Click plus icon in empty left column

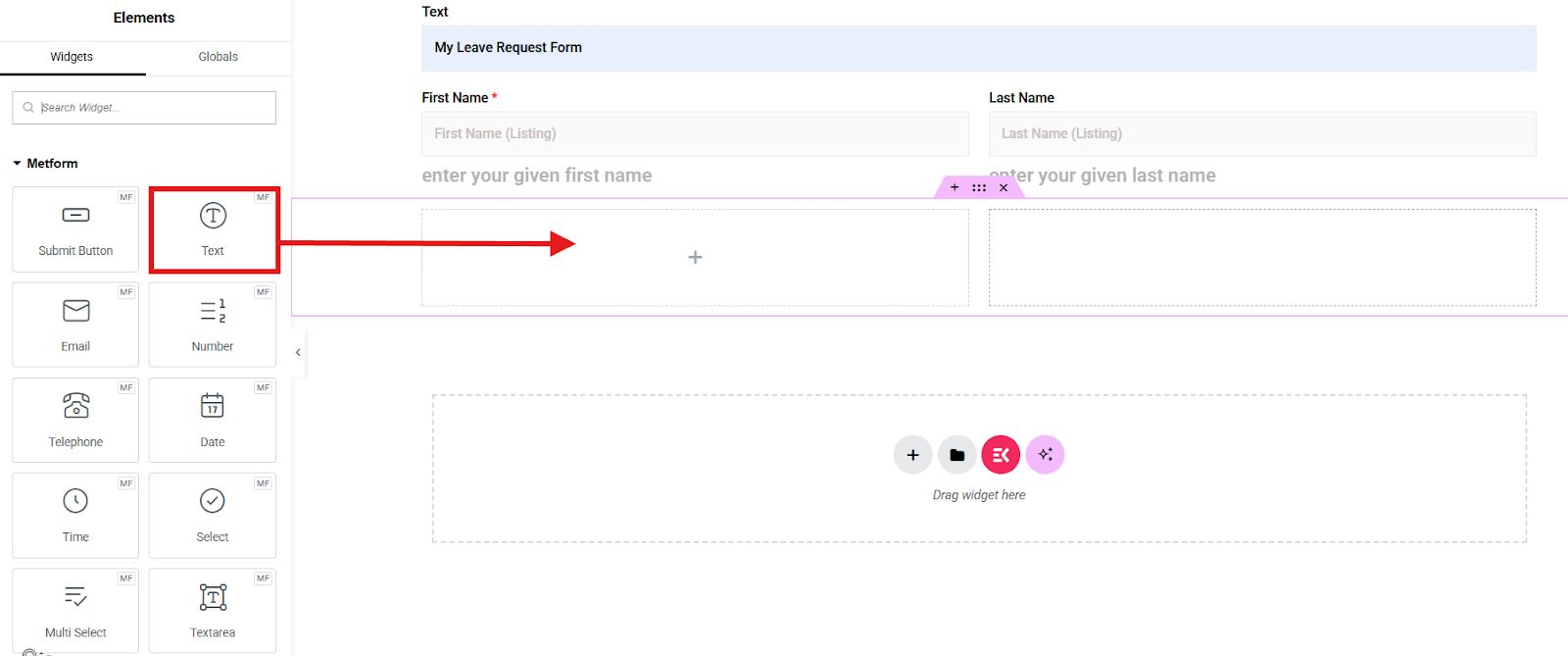coord(695,257)
